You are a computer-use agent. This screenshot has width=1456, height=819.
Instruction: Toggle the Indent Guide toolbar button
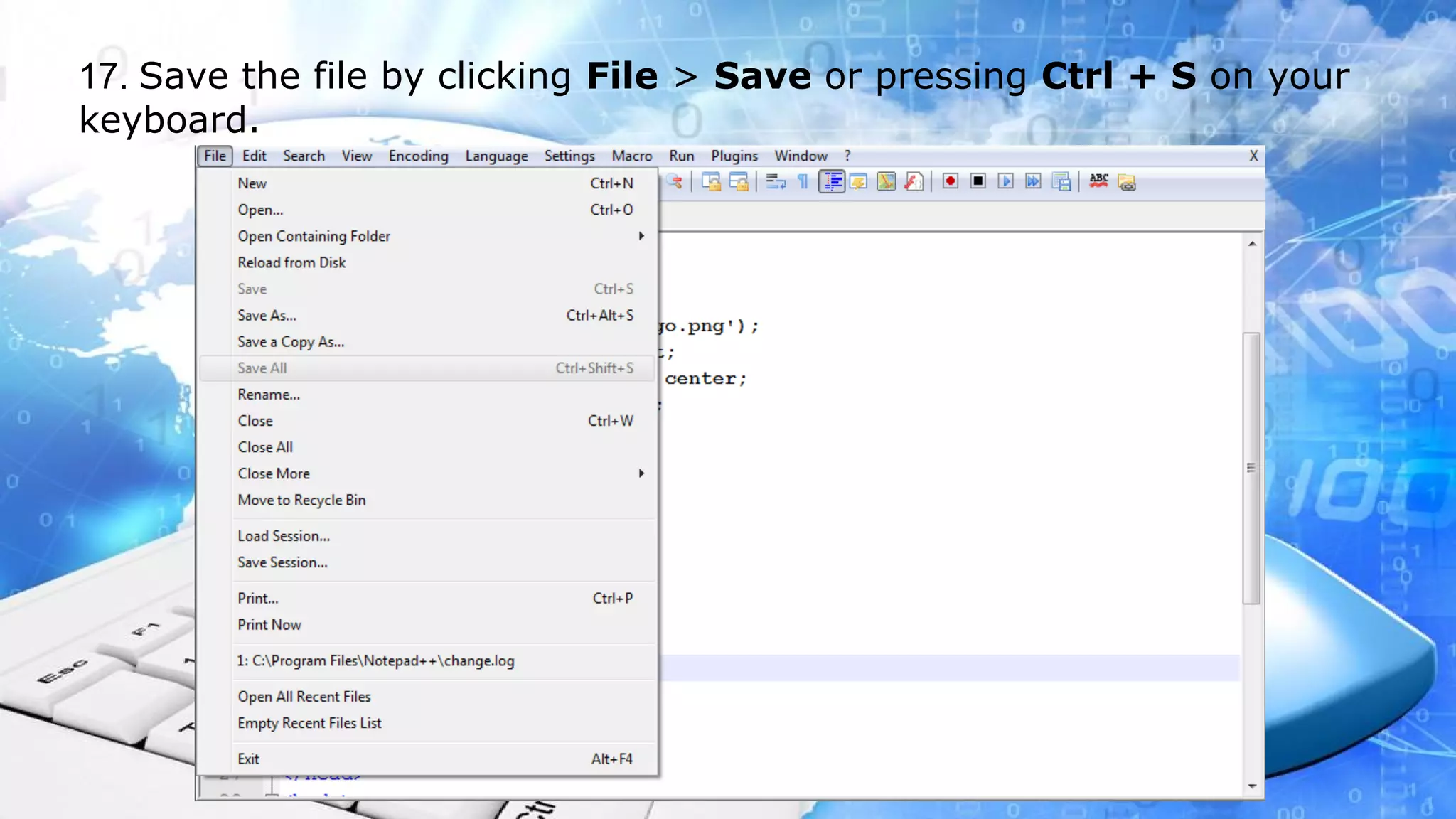tap(831, 182)
